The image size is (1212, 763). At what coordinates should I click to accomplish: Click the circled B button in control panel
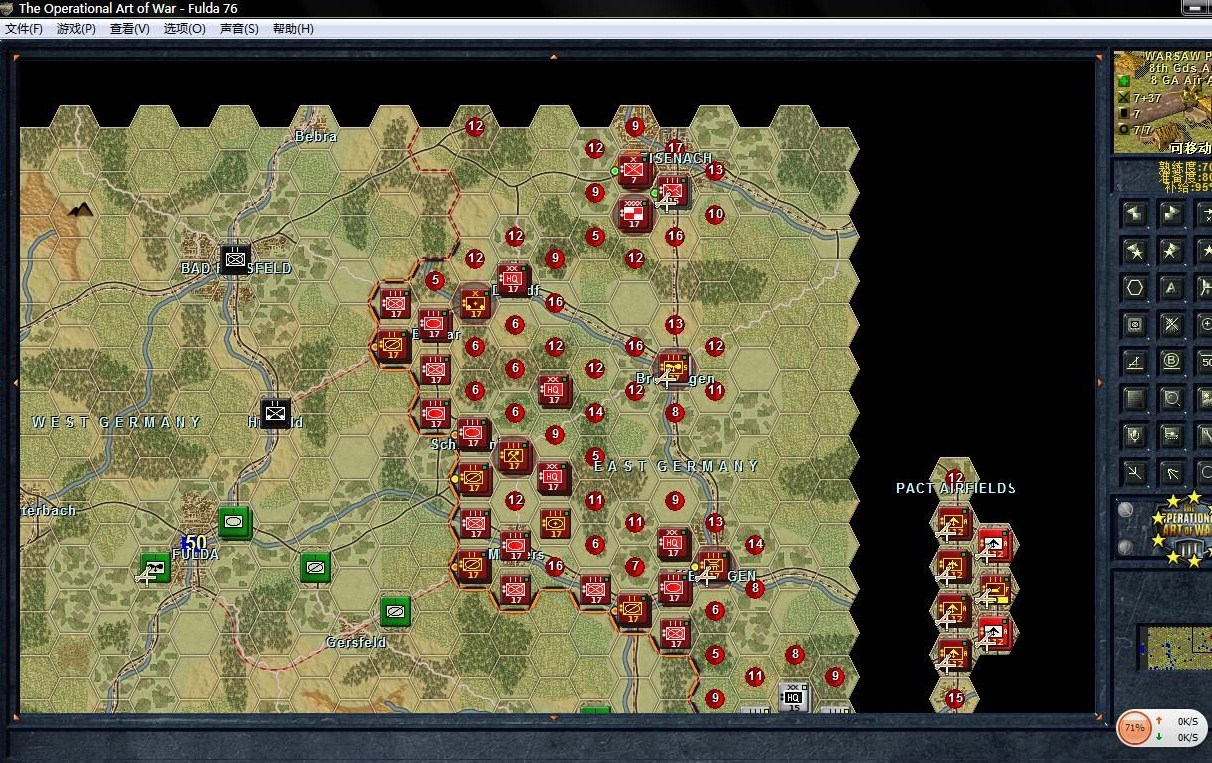[1171, 361]
